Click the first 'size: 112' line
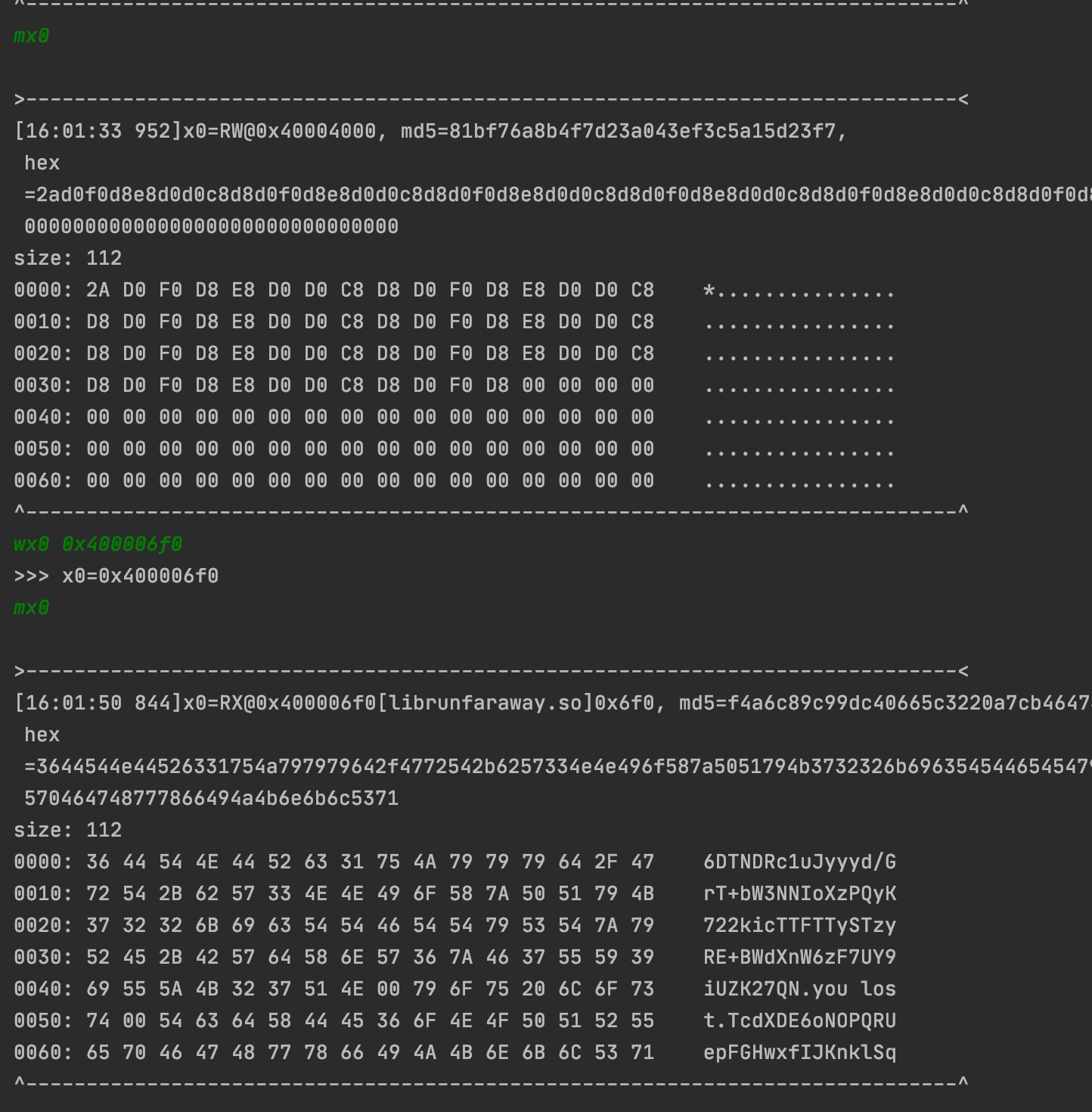1092x1112 pixels. (67, 258)
